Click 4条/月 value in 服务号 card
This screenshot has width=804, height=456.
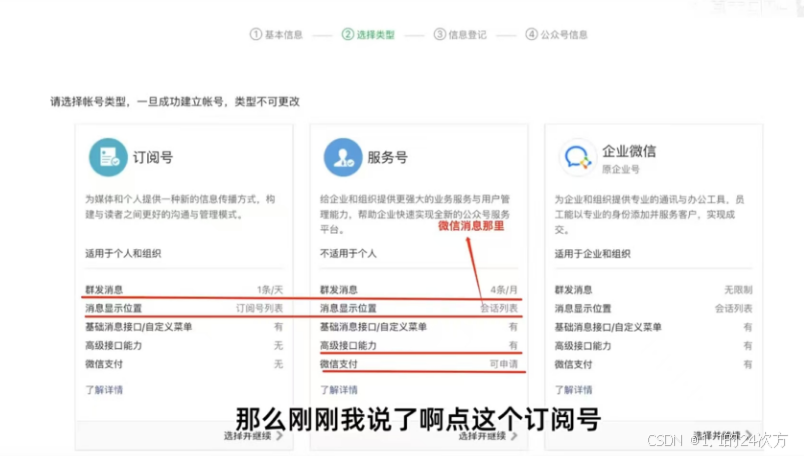pos(504,290)
